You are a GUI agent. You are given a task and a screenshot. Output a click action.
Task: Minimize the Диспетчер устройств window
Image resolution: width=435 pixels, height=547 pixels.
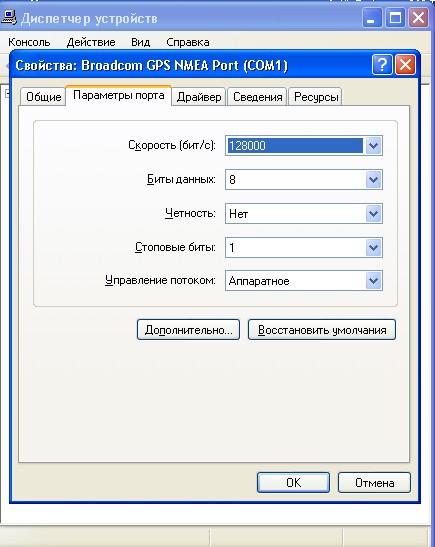pyautogui.click(x=372, y=18)
